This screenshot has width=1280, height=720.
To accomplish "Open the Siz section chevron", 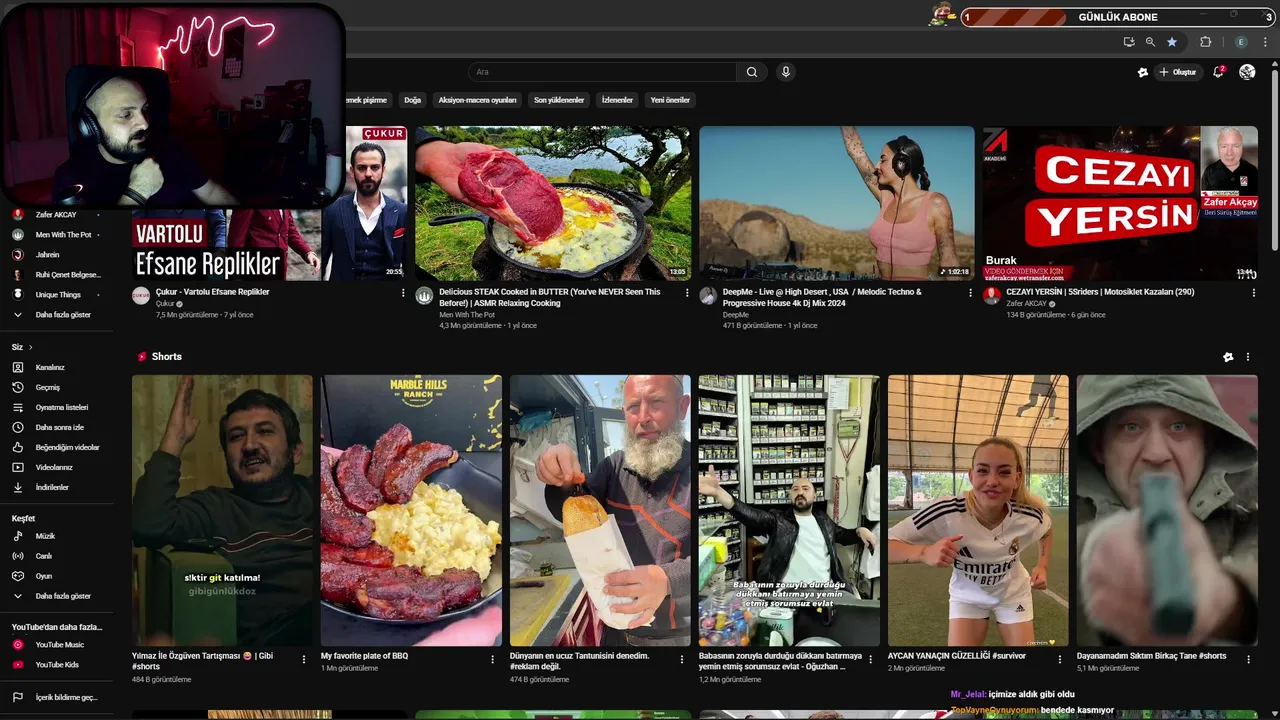I will [x=31, y=347].
